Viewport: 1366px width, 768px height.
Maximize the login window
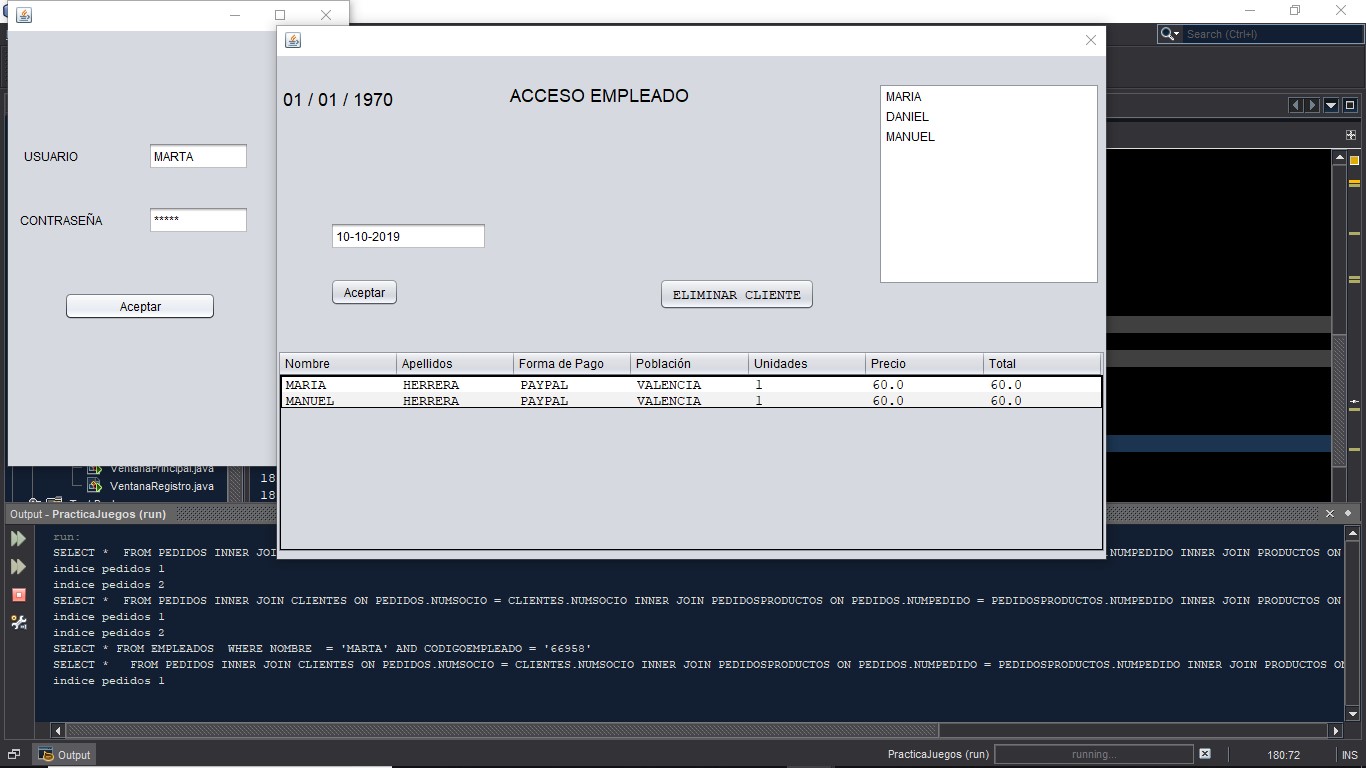[280, 15]
